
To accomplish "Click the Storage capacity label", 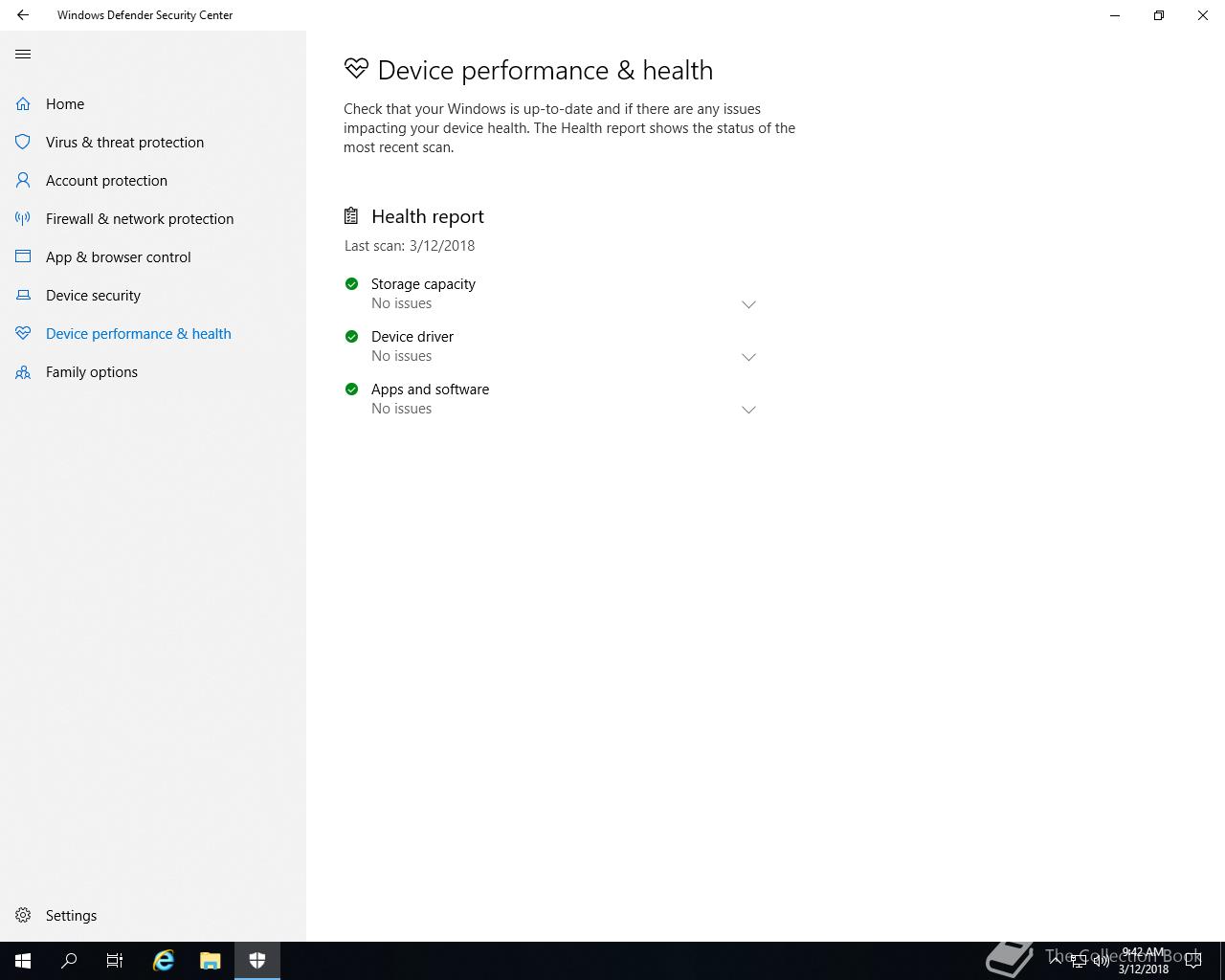I will (x=423, y=284).
